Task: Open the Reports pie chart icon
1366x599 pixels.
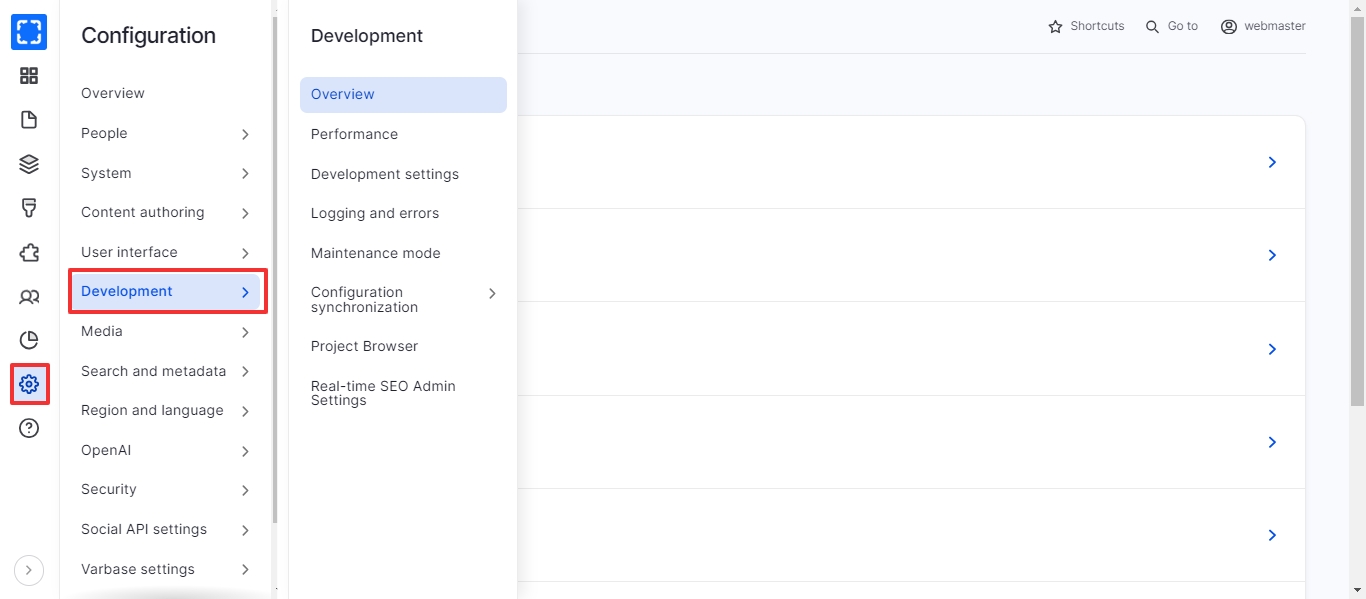Action: pyautogui.click(x=29, y=340)
